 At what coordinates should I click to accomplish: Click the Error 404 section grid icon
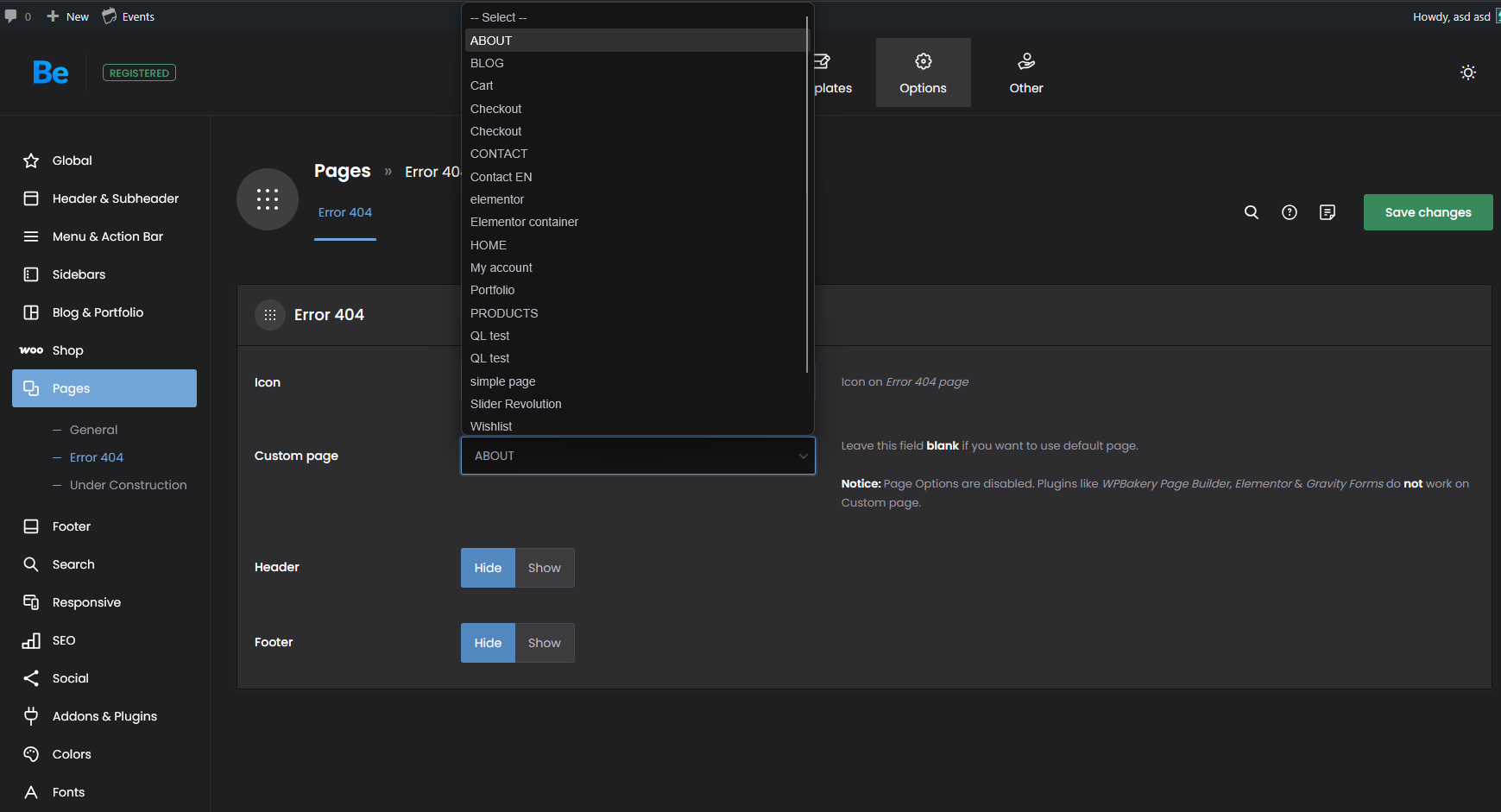click(270, 315)
